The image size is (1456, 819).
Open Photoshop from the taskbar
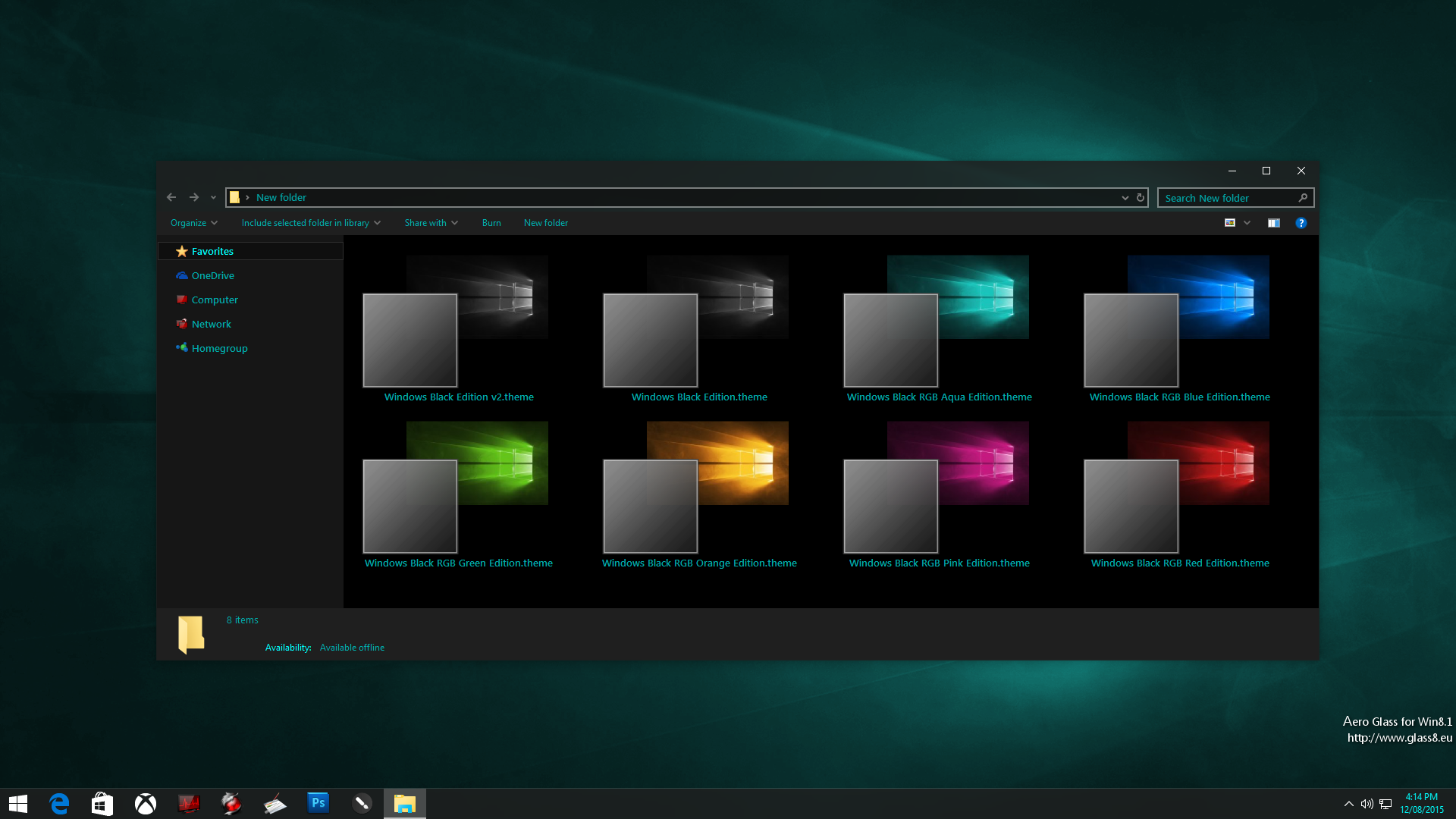point(318,803)
